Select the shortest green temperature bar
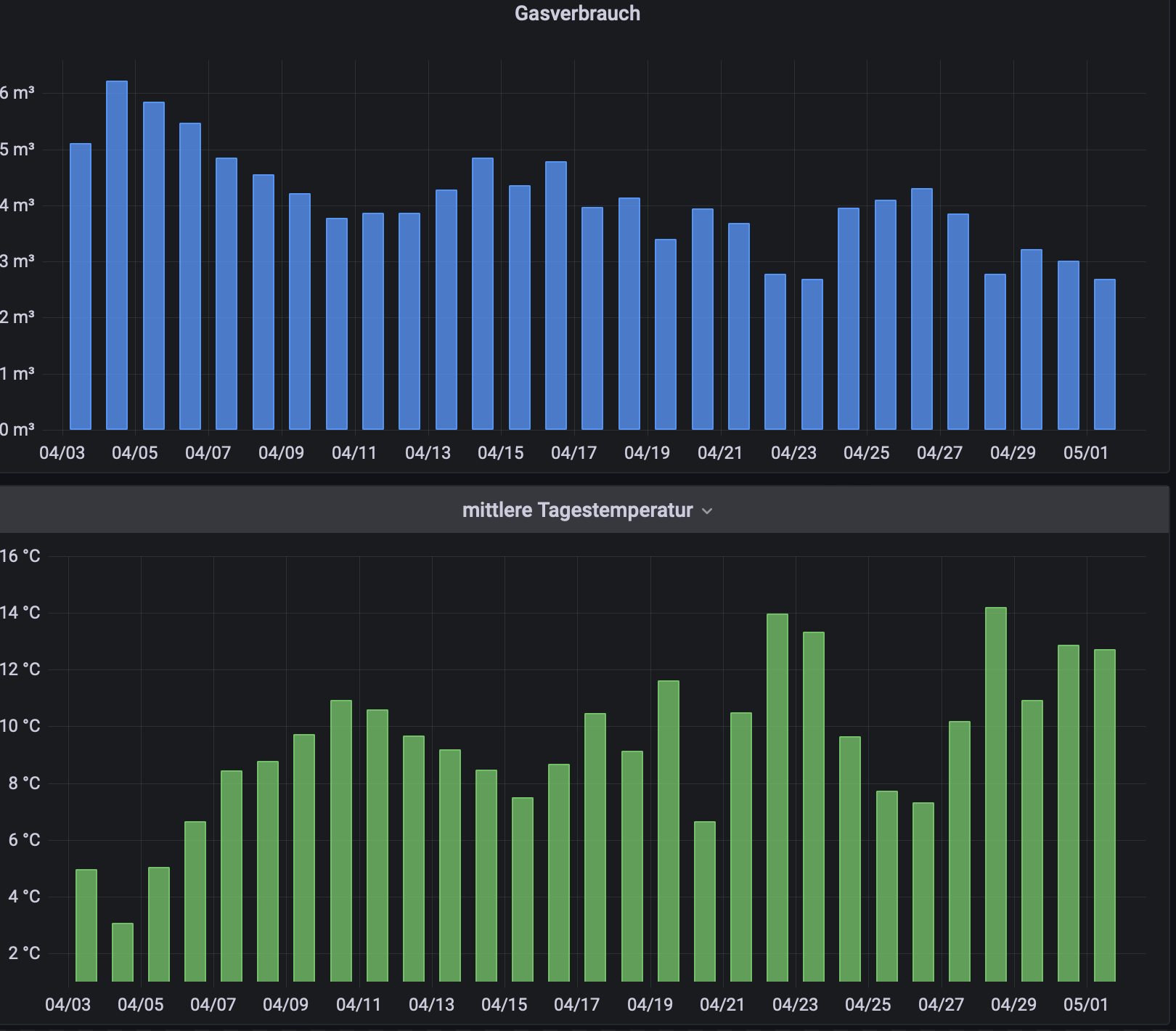 click(123, 952)
